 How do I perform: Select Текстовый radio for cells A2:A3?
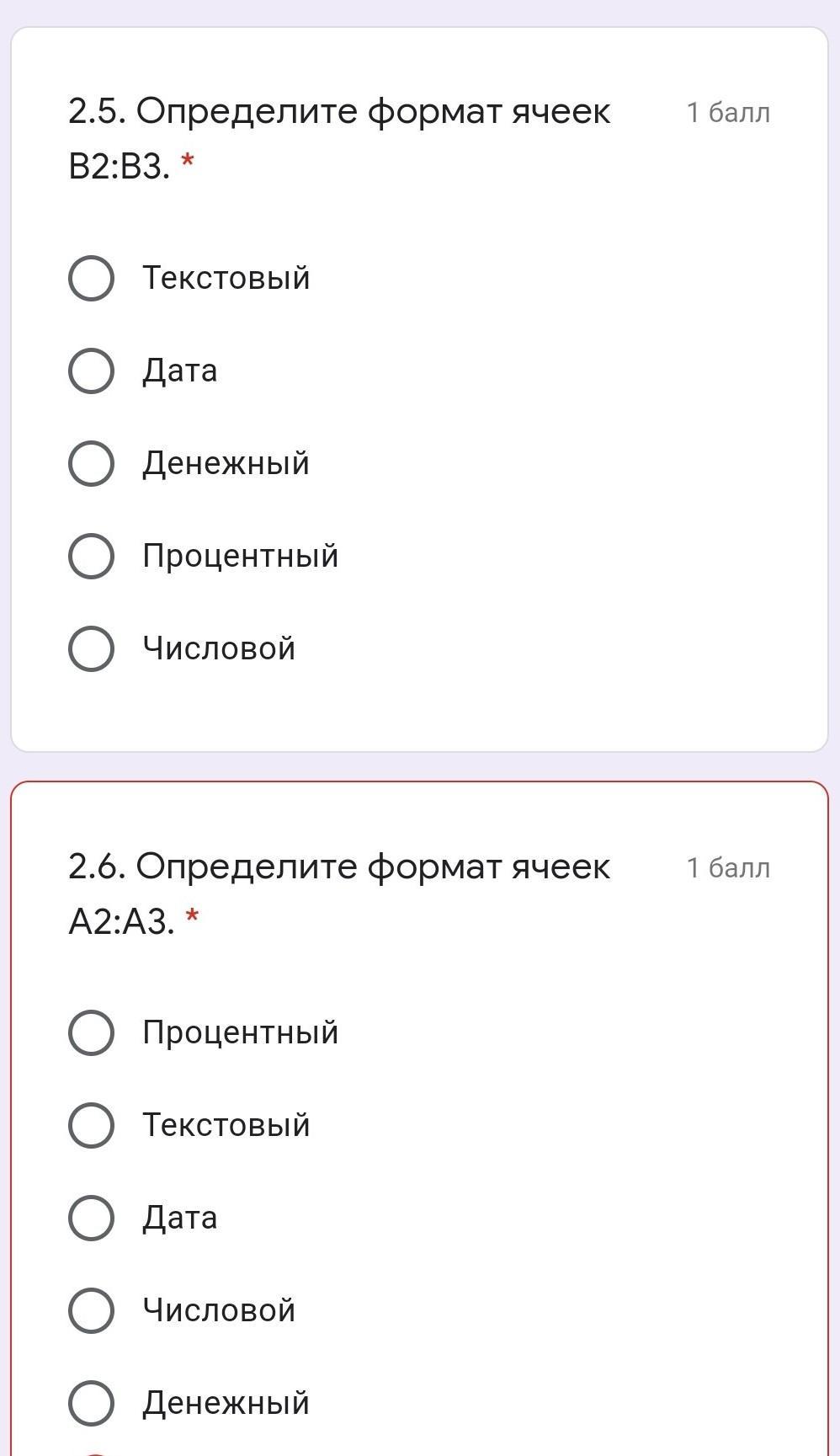tap(91, 1125)
